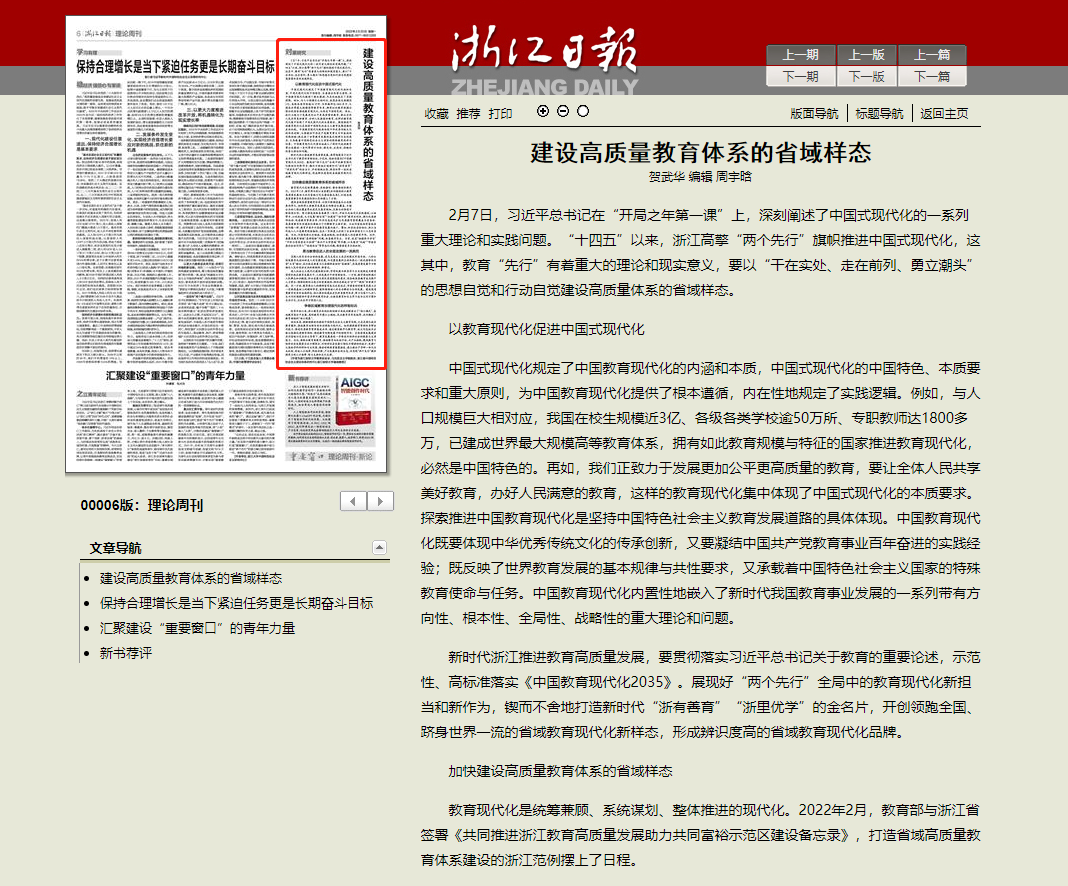Image resolution: width=1068 pixels, height=886 pixels.
Task: Open article 汇聚建设"重要窗口"的青年力量 in list
Action: click(x=197, y=628)
